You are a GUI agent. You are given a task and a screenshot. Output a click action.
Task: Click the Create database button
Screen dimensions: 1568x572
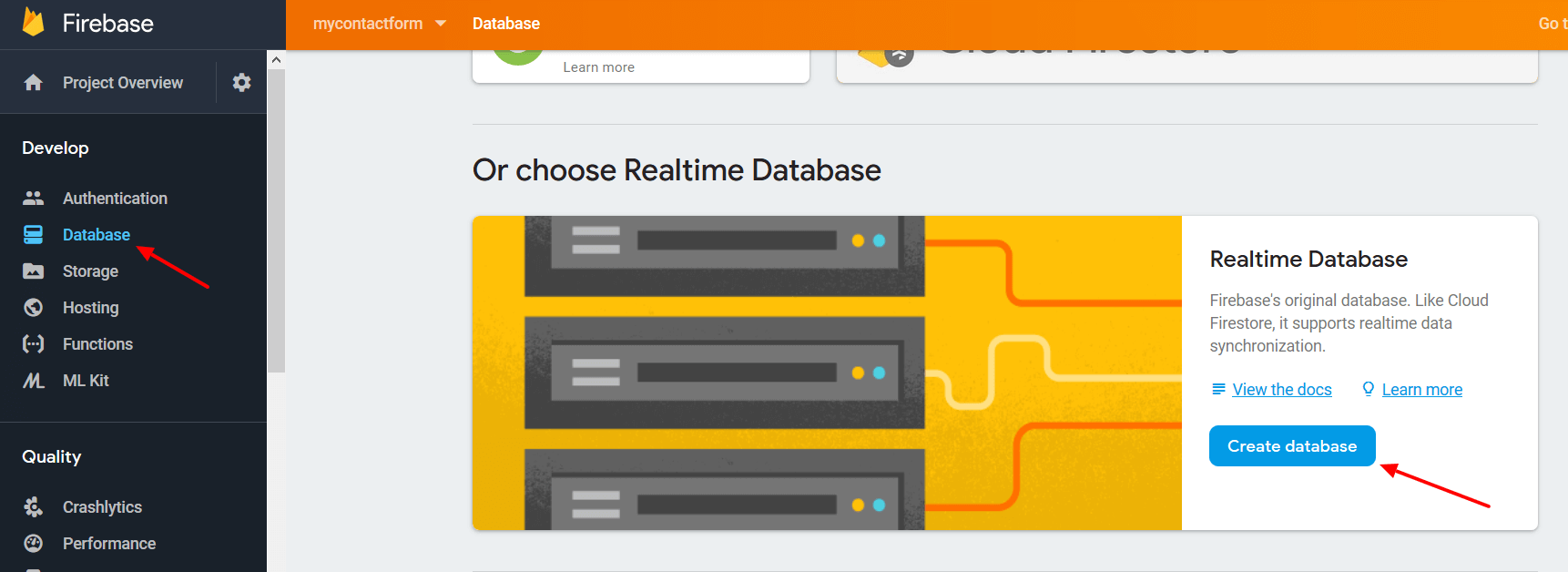point(1292,446)
